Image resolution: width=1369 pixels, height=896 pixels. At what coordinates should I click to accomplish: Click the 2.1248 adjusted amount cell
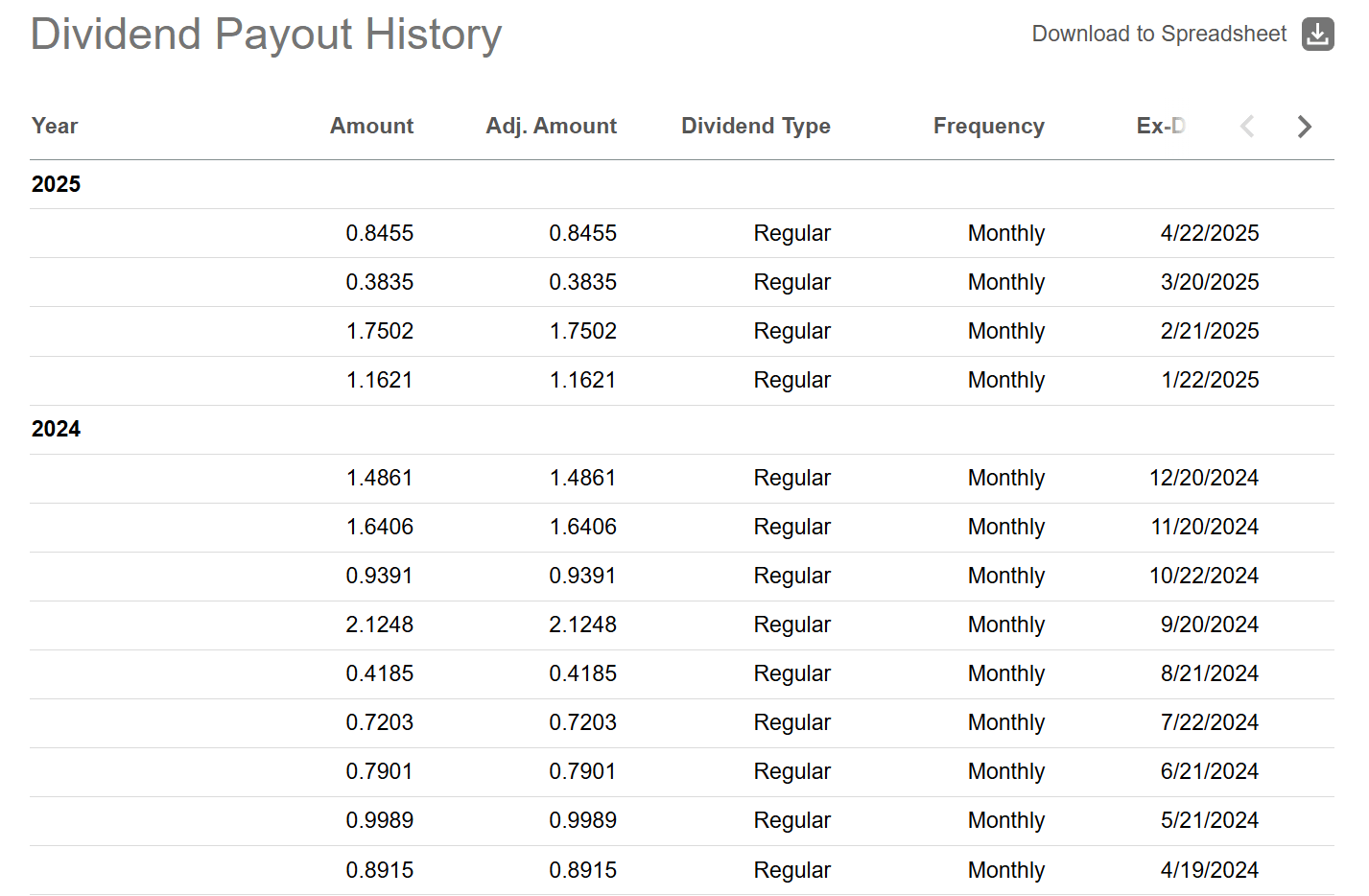(x=582, y=625)
